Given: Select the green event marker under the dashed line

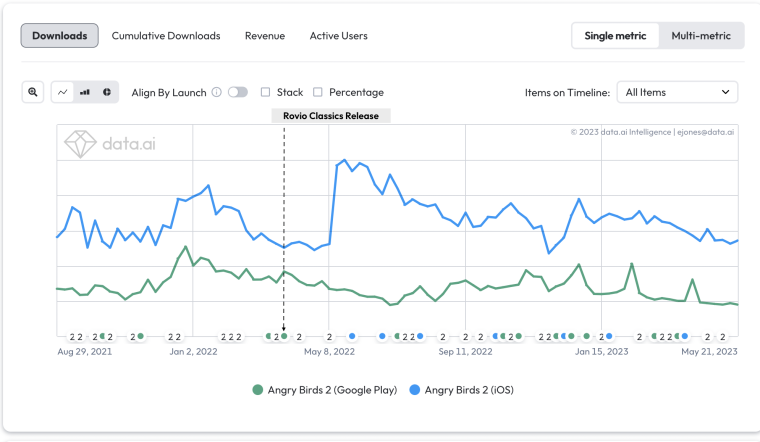Looking at the screenshot, I should point(284,336).
